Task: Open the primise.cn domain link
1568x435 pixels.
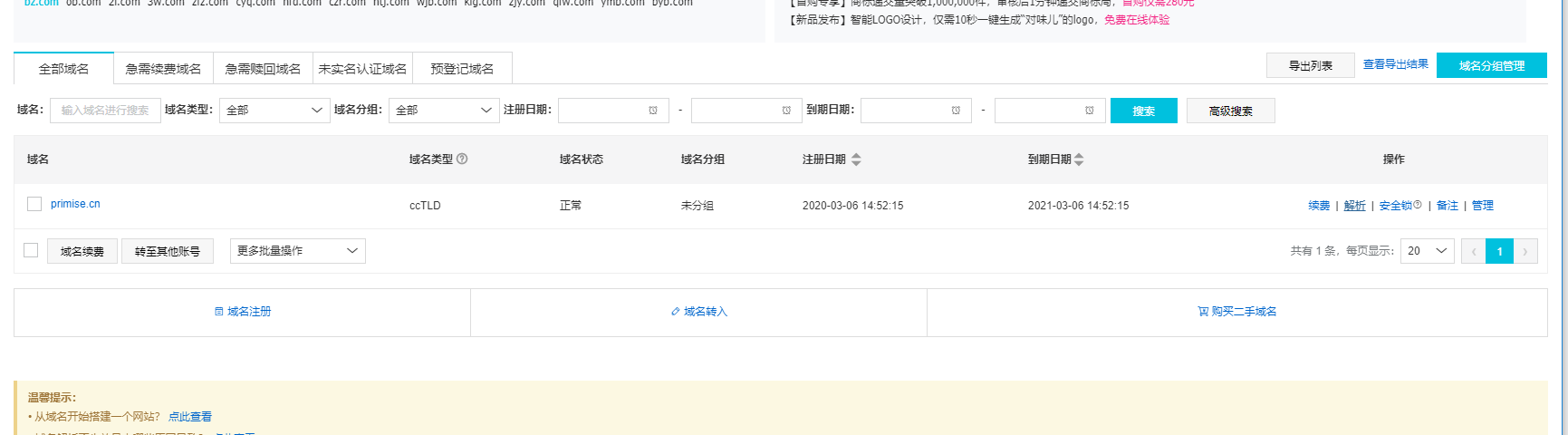Action: [x=75, y=204]
